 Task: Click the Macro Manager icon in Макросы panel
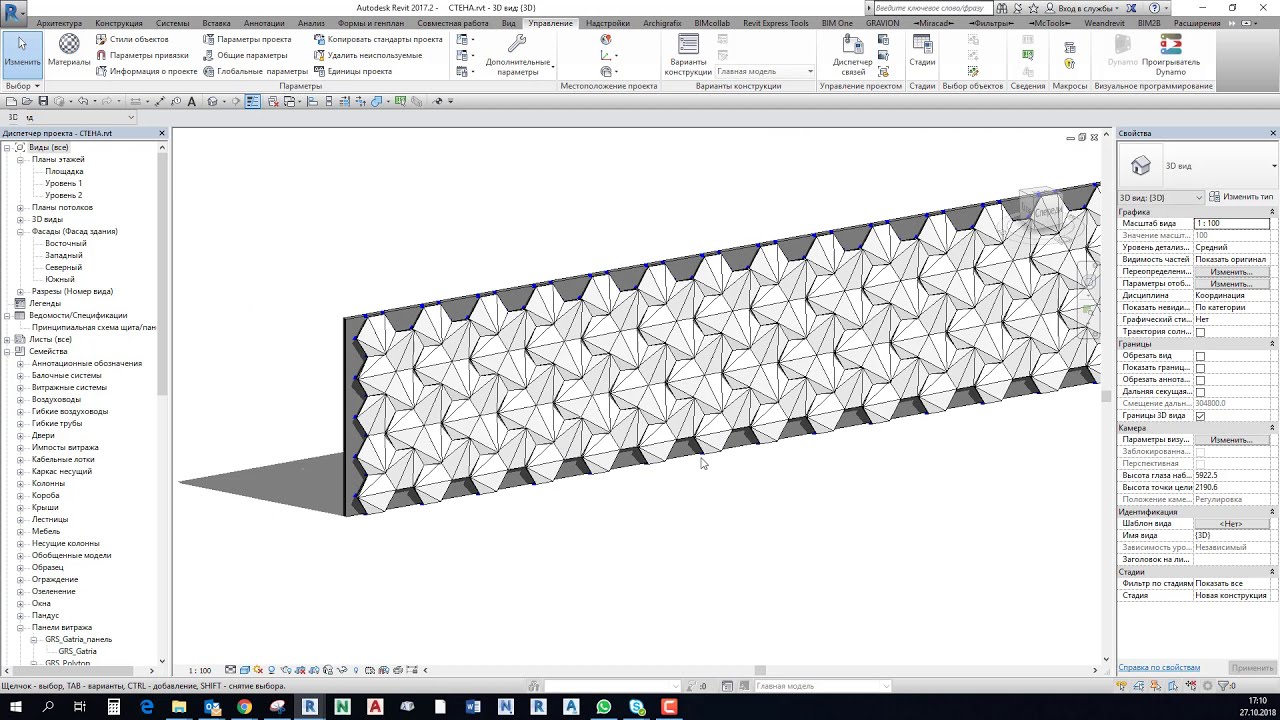[x=1070, y=47]
